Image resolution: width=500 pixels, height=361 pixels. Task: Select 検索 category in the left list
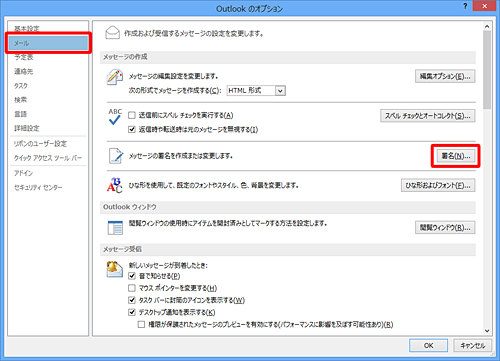tap(20, 100)
